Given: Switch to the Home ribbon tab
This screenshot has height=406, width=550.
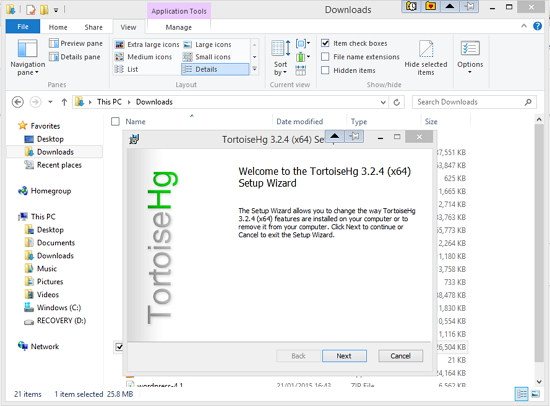Looking at the screenshot, I should (x=58, y=27).
